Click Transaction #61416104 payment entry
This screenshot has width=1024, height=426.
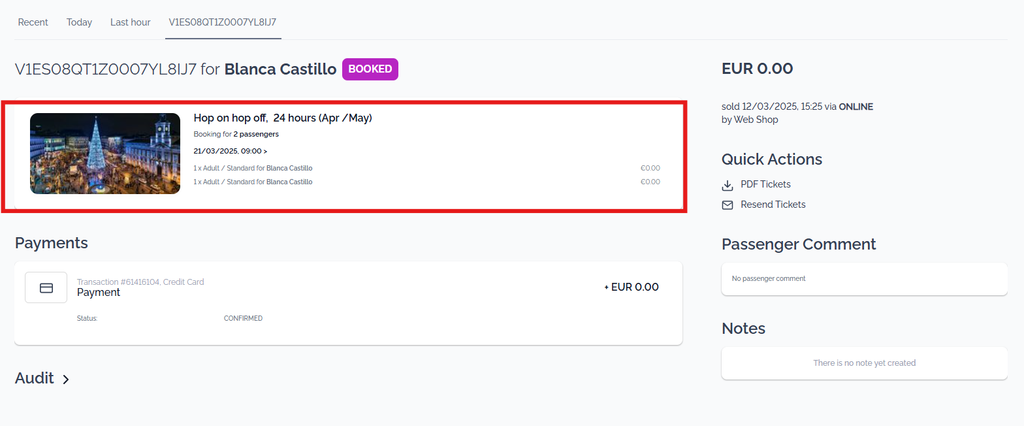[x=348, y=304]
